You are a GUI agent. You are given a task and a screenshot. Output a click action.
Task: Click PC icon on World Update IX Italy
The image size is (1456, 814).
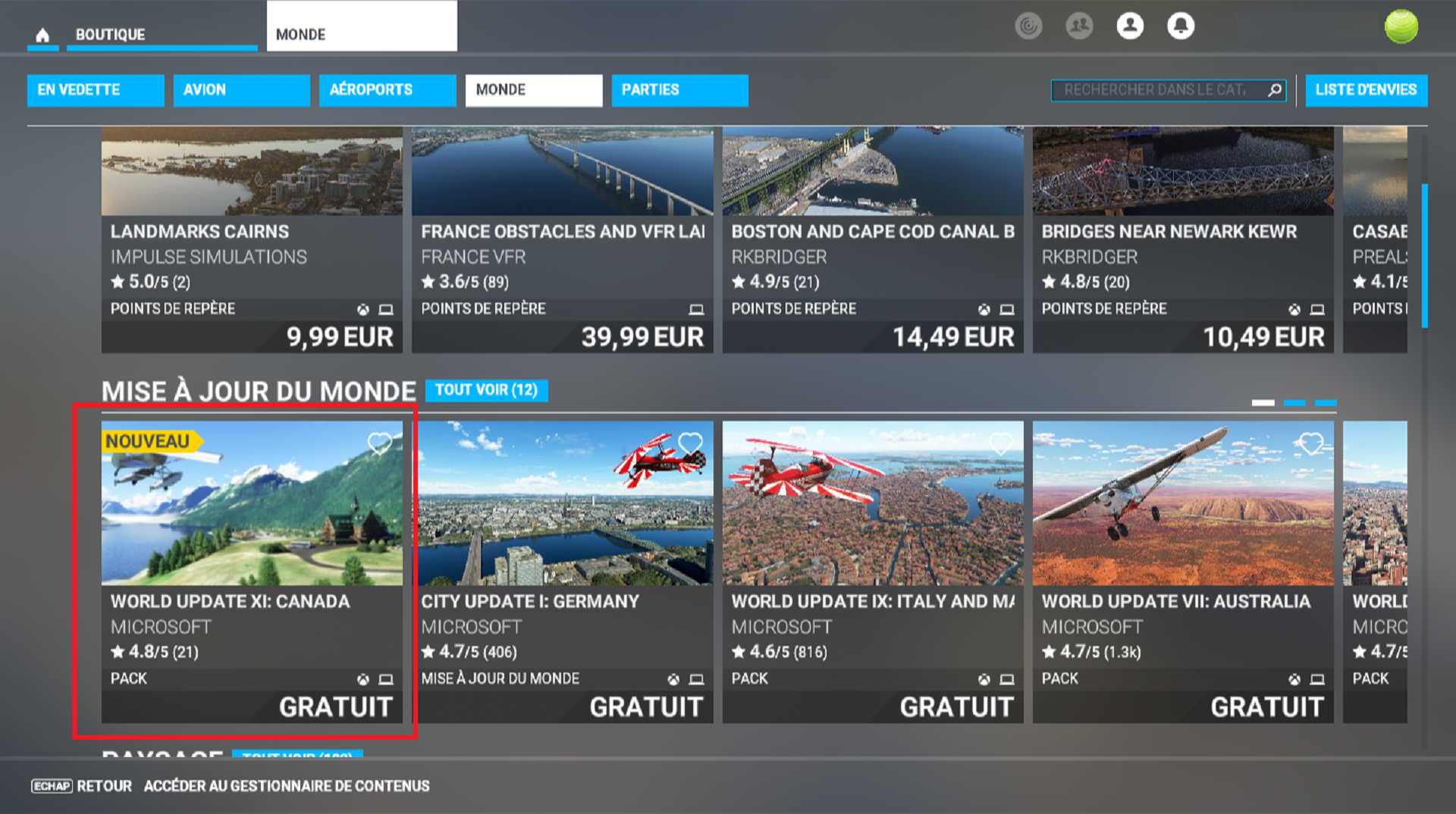click(x=1006, y=679)
